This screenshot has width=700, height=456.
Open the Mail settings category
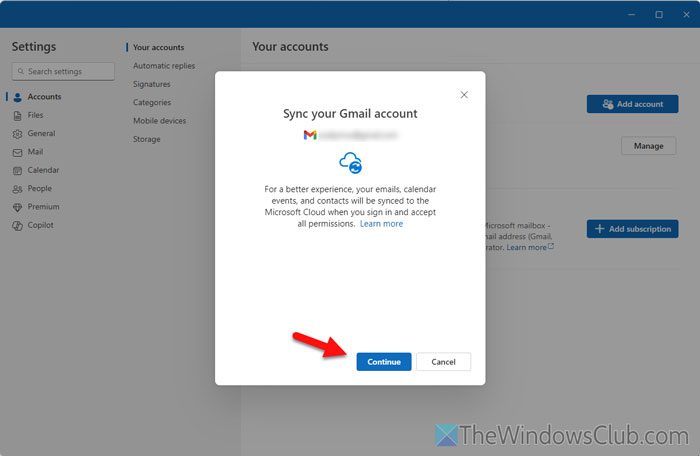pyautogui.click(x=35, y=151)
